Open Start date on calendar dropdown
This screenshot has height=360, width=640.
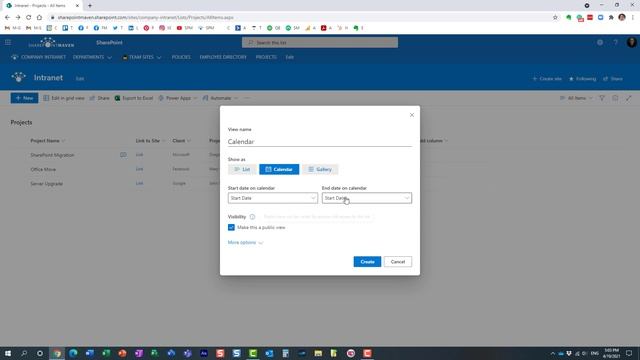click(273, 198)
